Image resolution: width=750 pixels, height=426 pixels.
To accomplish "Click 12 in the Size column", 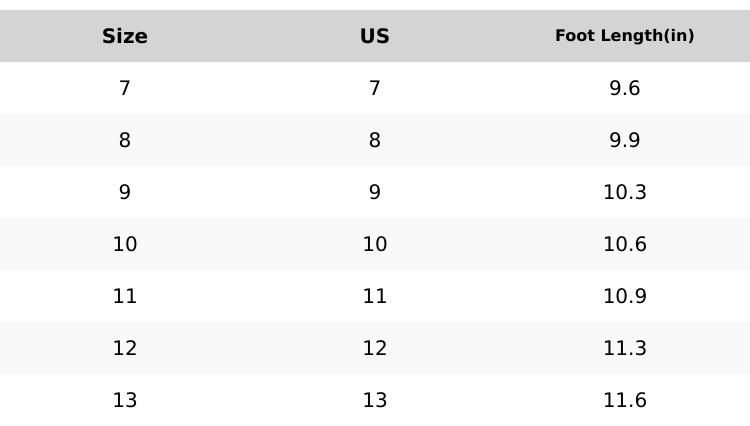I will (x=125, y=348).
